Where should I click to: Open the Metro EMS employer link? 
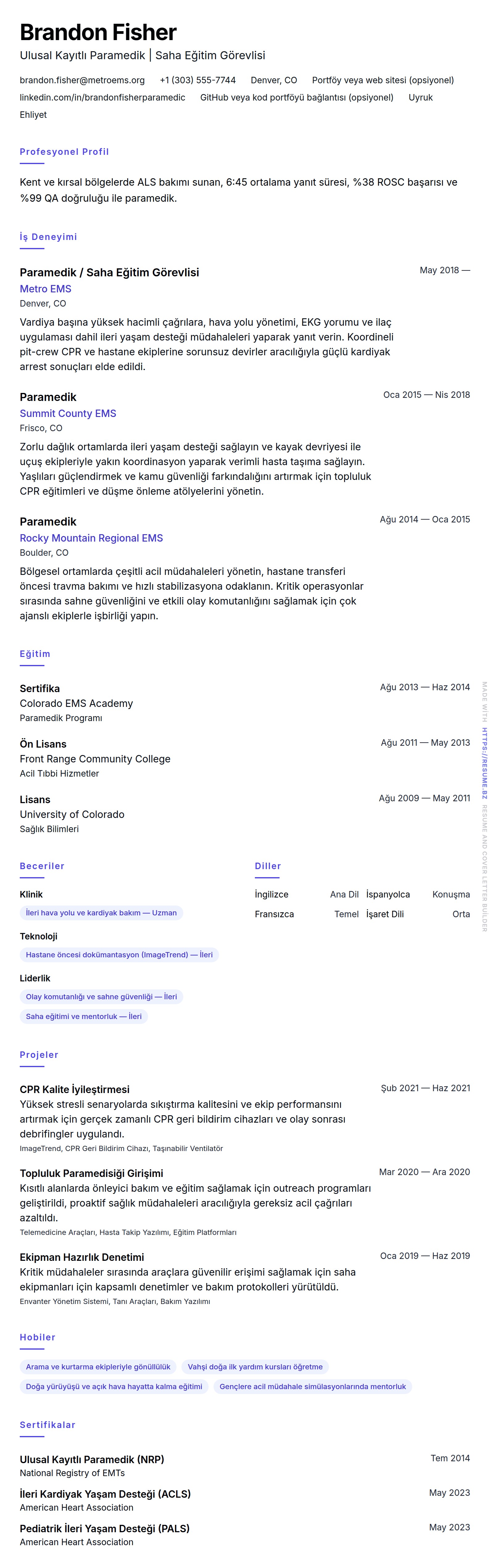point(46,289)
